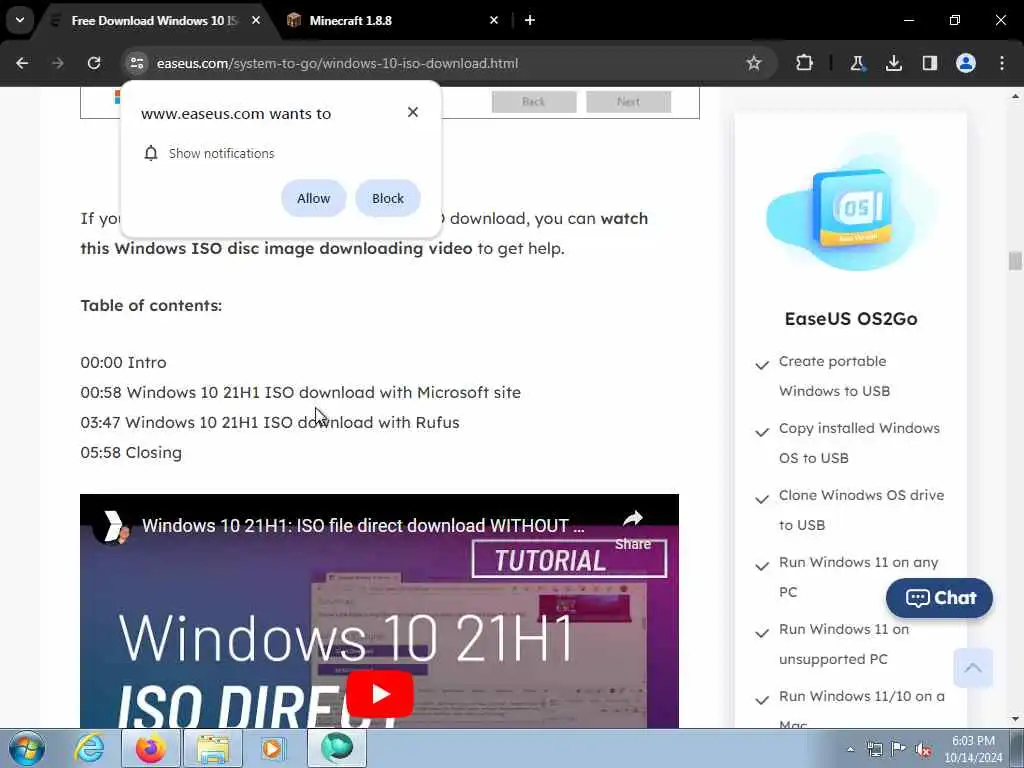The height and width of the screenshot is (768, 1024).
Task: Click '00:00 Intro' contents line
Action: click(123, 362)
